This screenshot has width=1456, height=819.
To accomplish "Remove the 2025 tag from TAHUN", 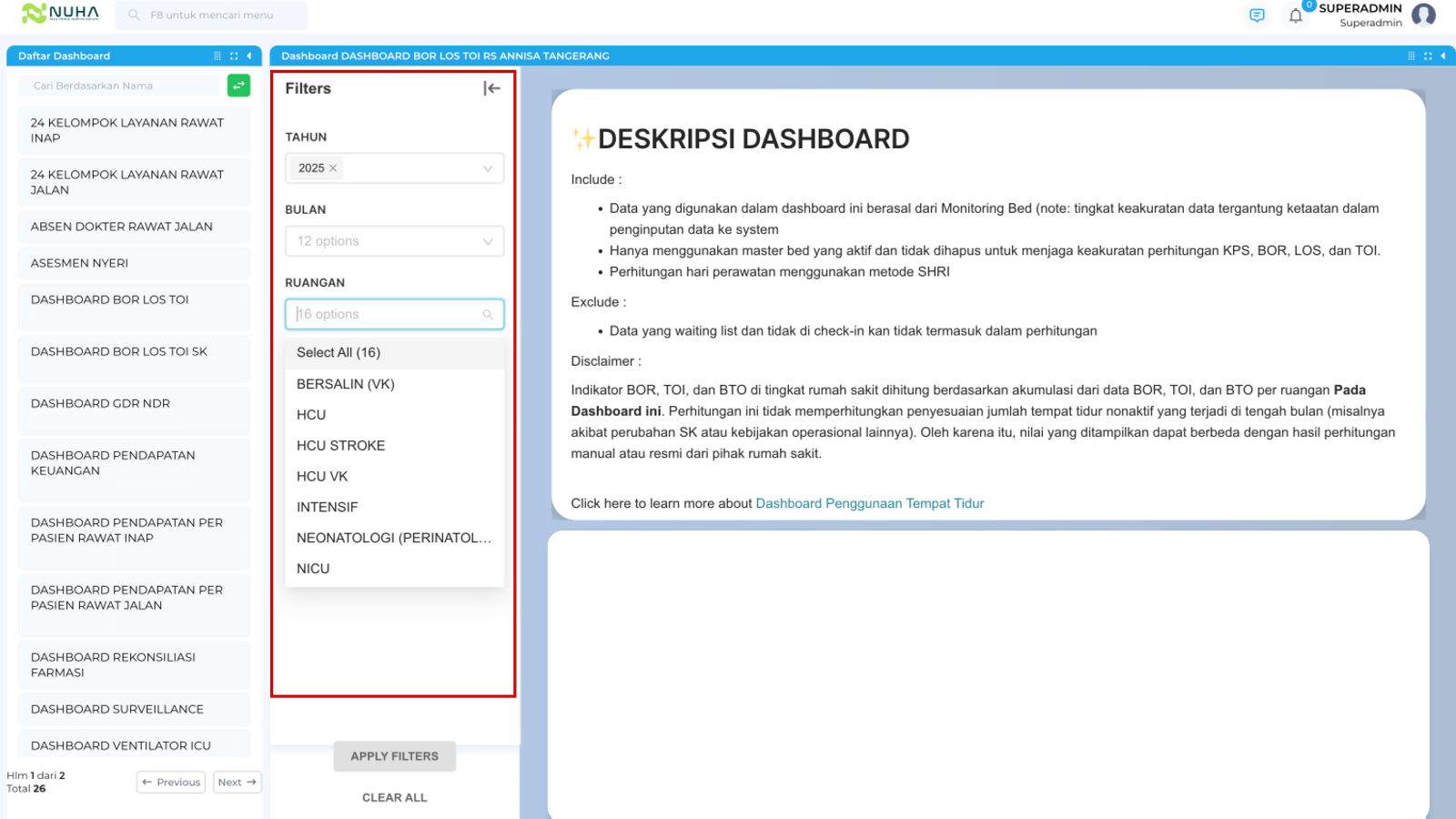I will point(333,168).
